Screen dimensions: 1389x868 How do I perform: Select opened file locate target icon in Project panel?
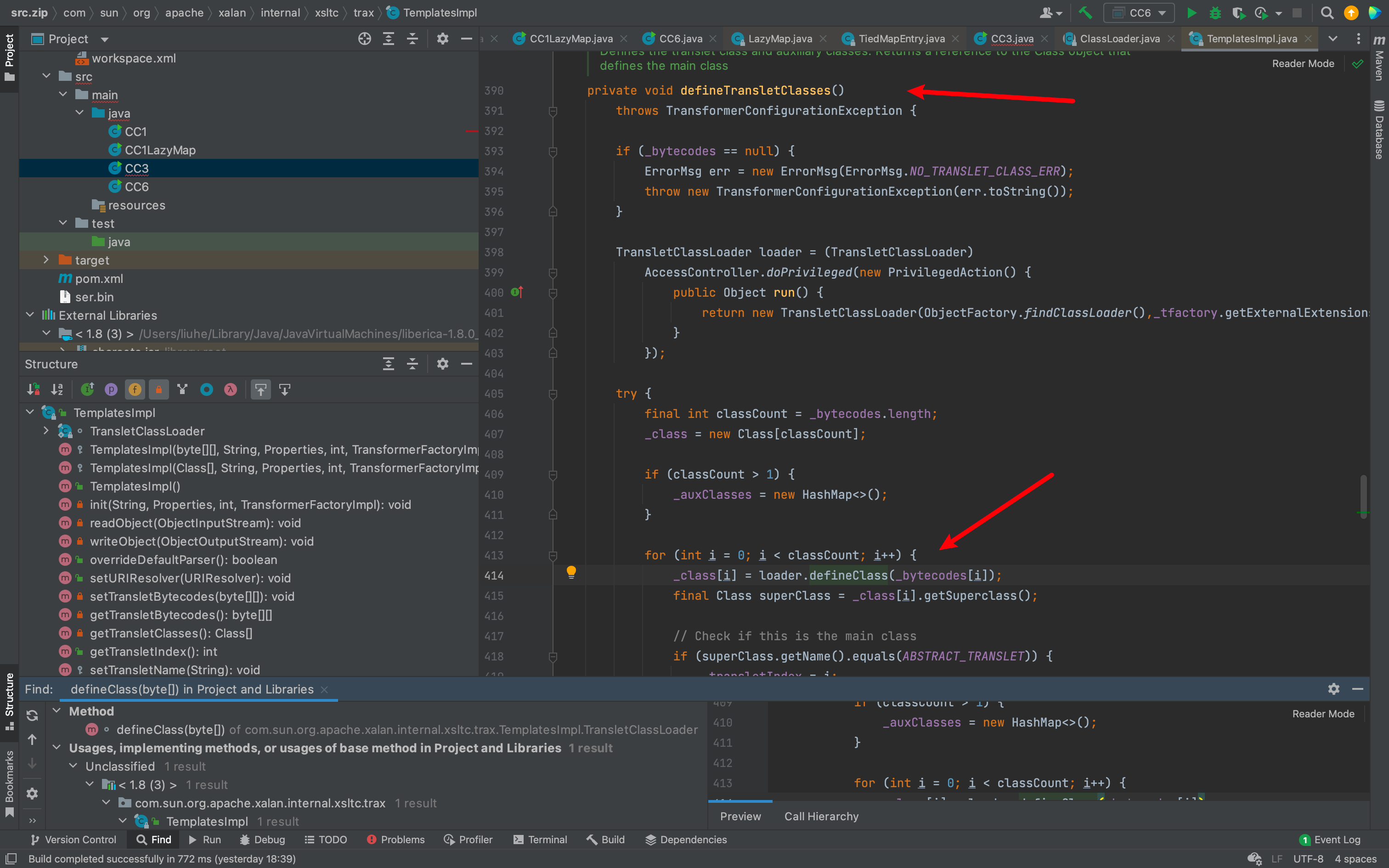pos(364,39)
